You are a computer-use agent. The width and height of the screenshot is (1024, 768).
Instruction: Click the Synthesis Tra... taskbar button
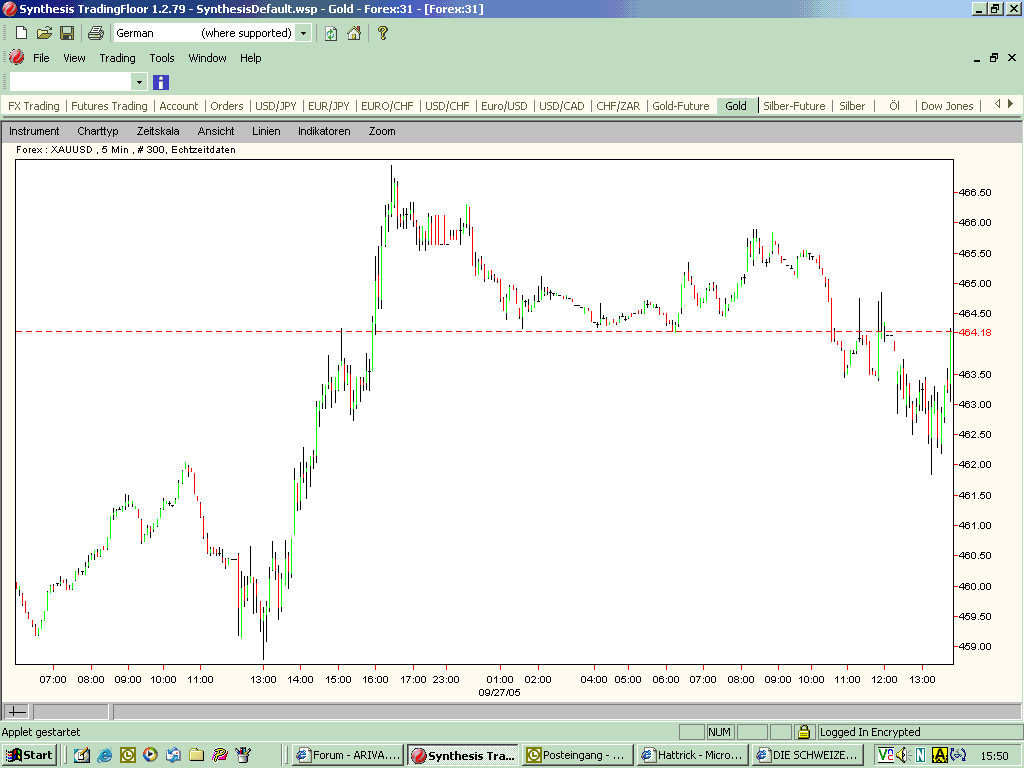[463, 755]
